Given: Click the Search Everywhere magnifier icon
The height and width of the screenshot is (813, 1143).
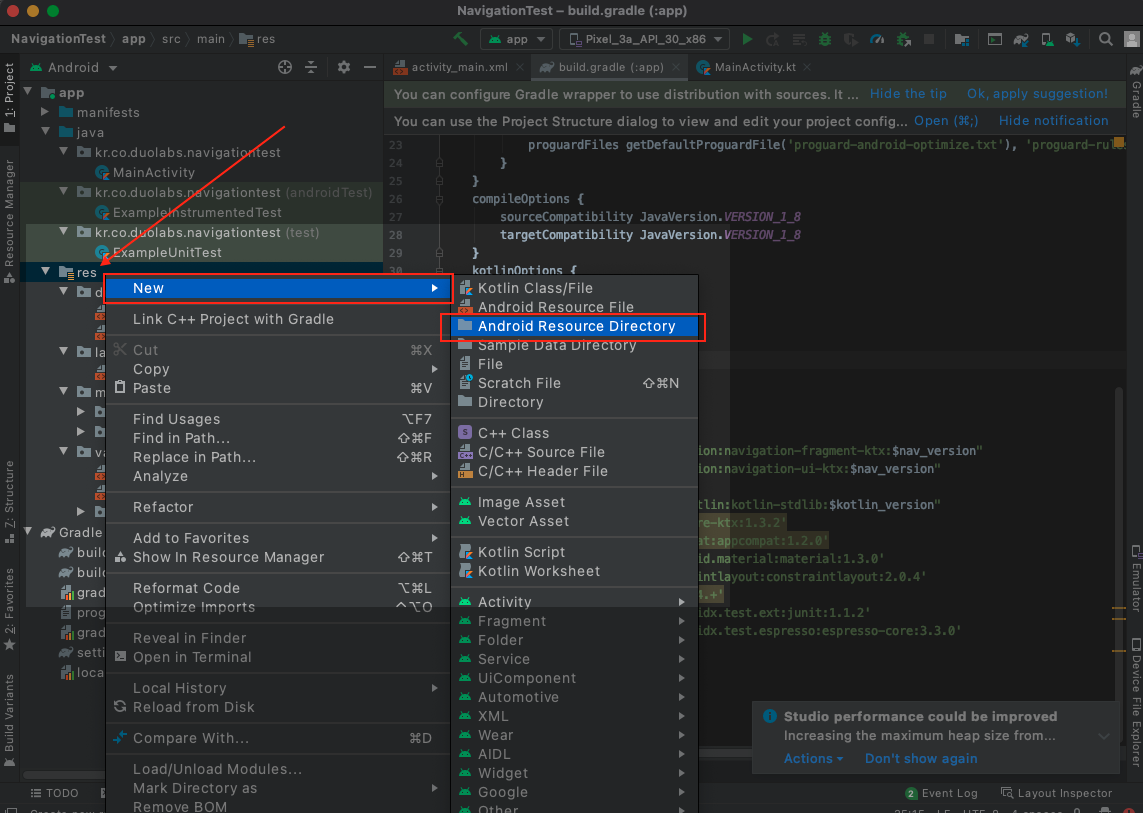Looking at the screenshot, I should 1106,39.
